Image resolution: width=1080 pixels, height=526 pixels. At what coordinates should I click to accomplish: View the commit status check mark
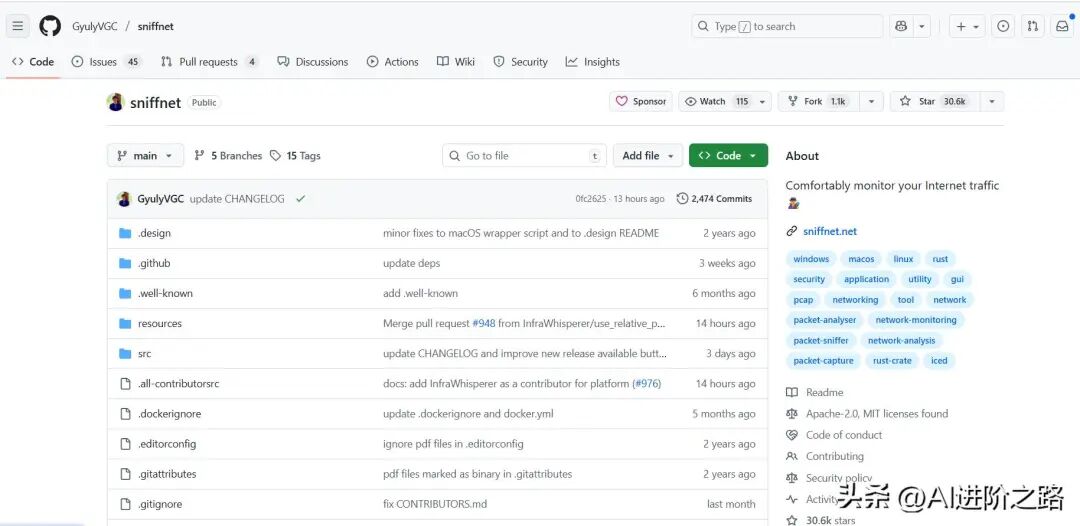click(x=300, y=198)
